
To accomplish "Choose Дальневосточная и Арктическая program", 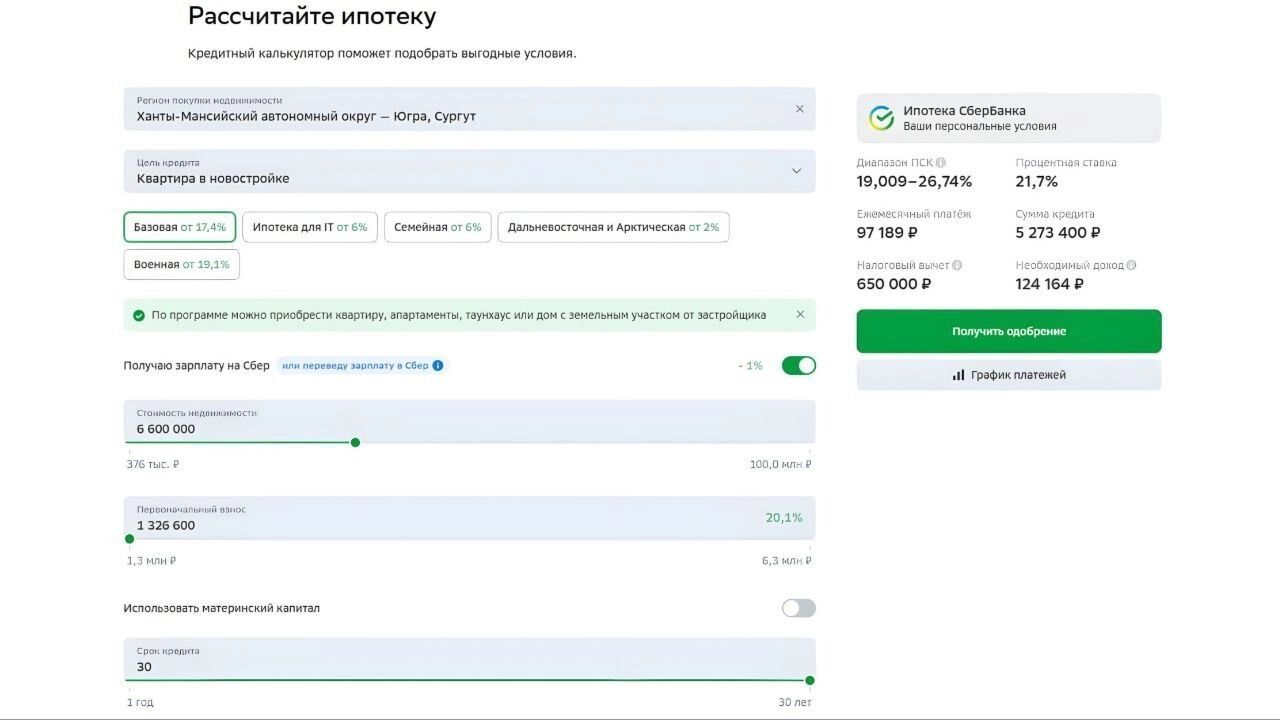I will tap(613, 228).
